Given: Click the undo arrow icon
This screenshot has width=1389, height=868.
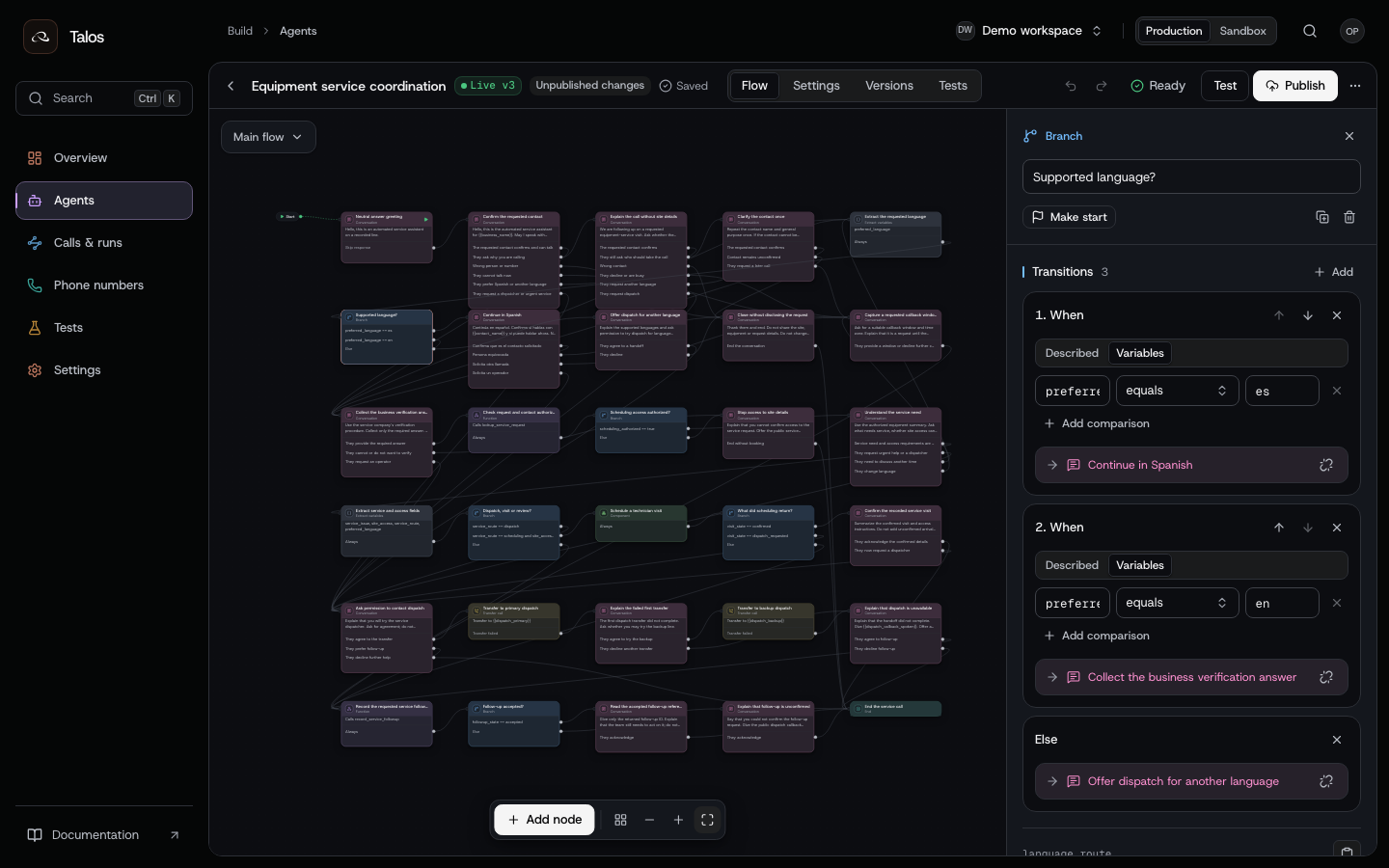Looking at the screenshot, I should 1071,86.
